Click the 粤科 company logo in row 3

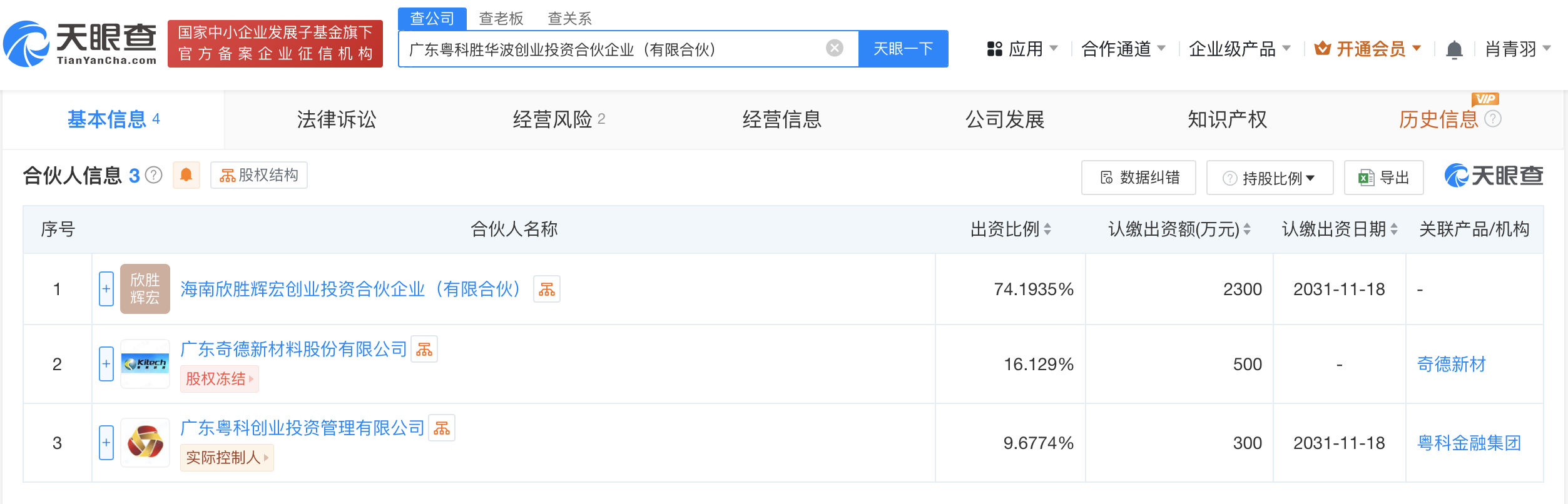[x=145, y=443]
